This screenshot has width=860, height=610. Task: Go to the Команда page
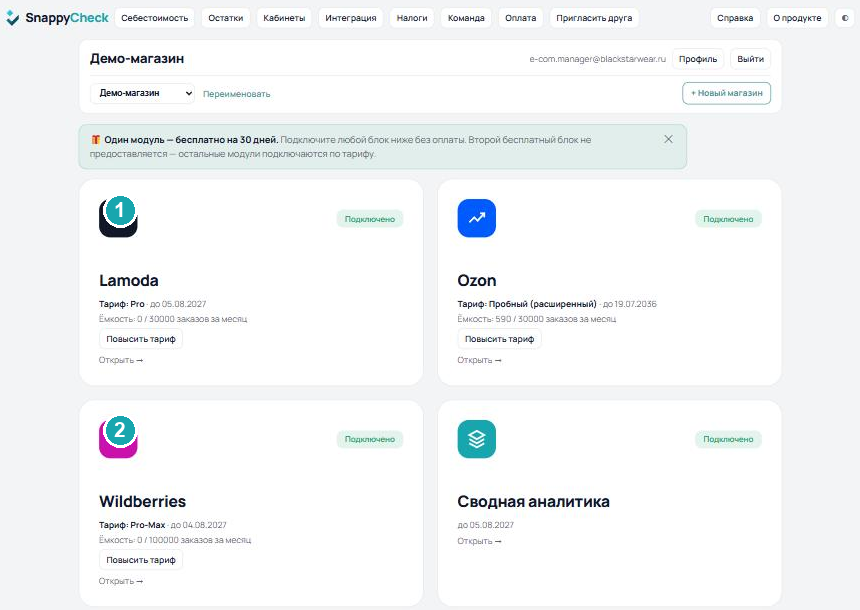tap(466, 18)
